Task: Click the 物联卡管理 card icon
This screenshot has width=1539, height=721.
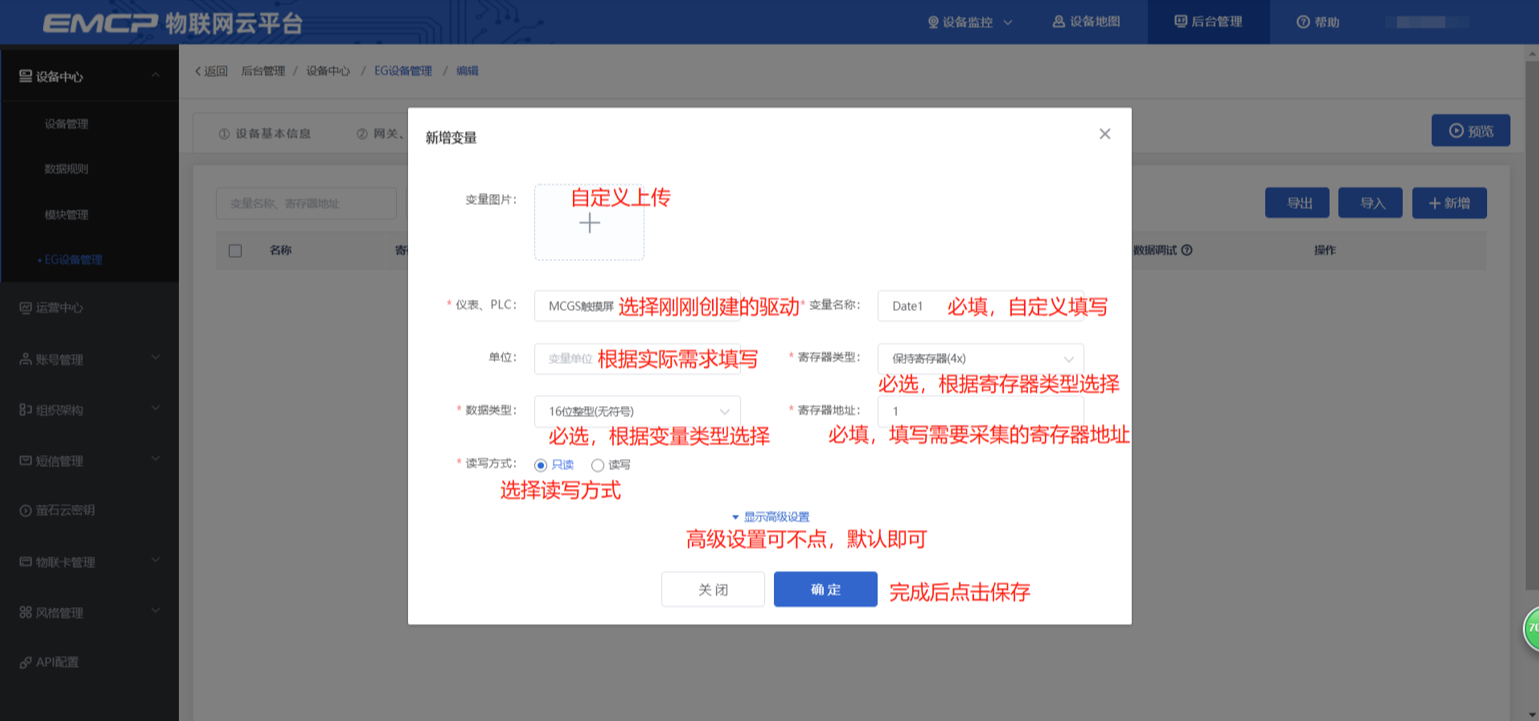Action: point(26,562)
